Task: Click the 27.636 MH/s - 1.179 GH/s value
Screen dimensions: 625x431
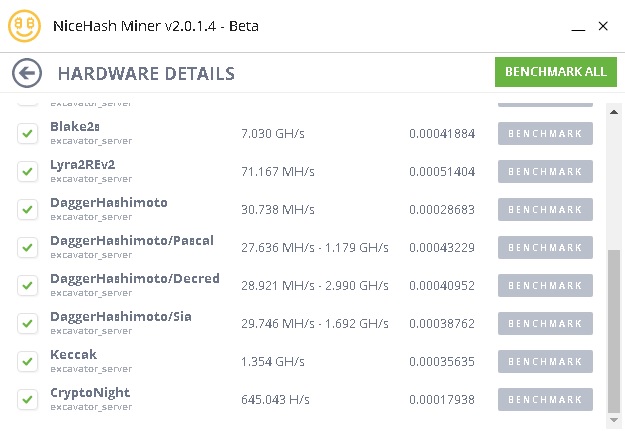Action: click(314, 248)
